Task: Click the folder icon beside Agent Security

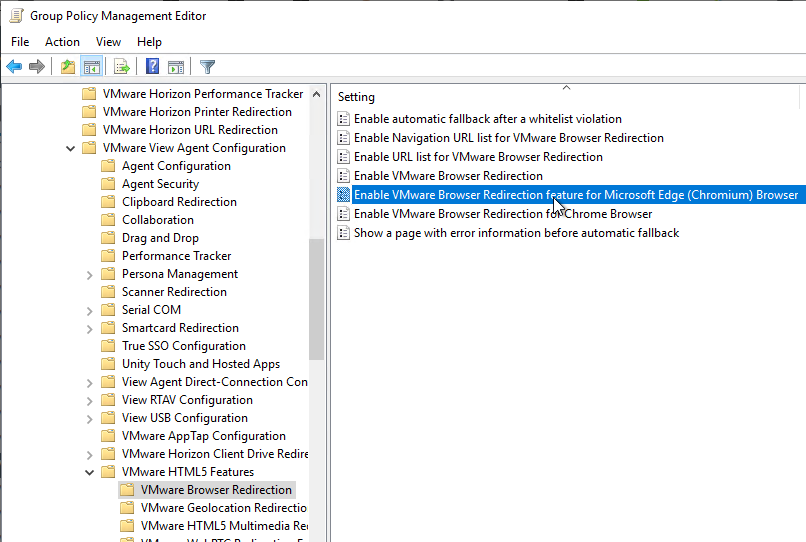Action: [x=108, y=184]
